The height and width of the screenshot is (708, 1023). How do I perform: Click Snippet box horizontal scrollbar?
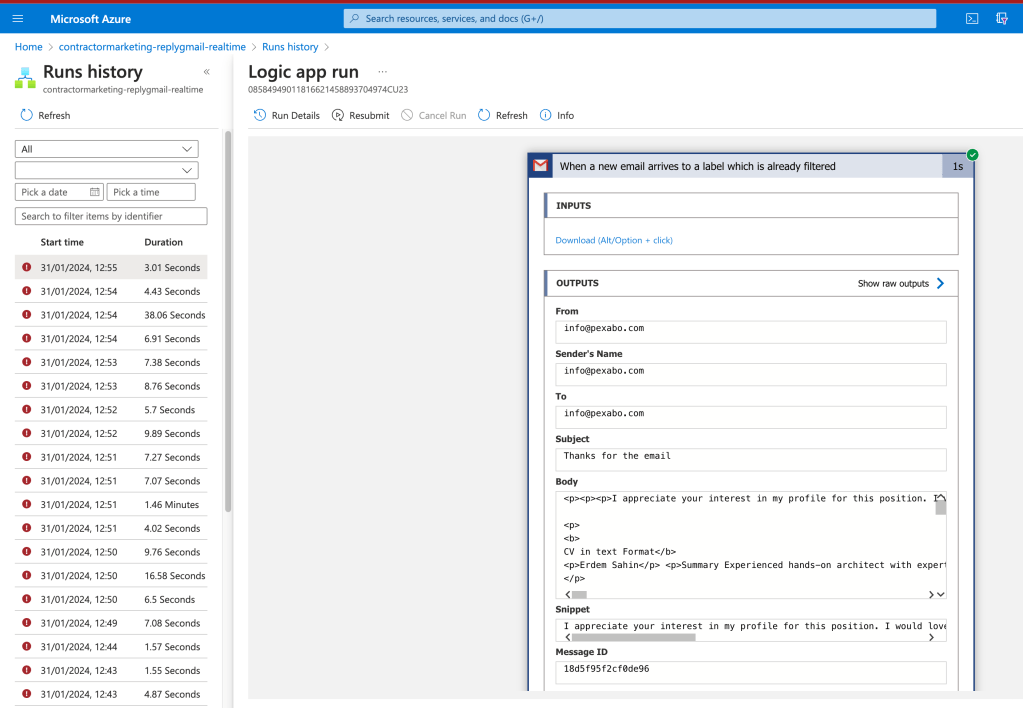tap(633, 638)
